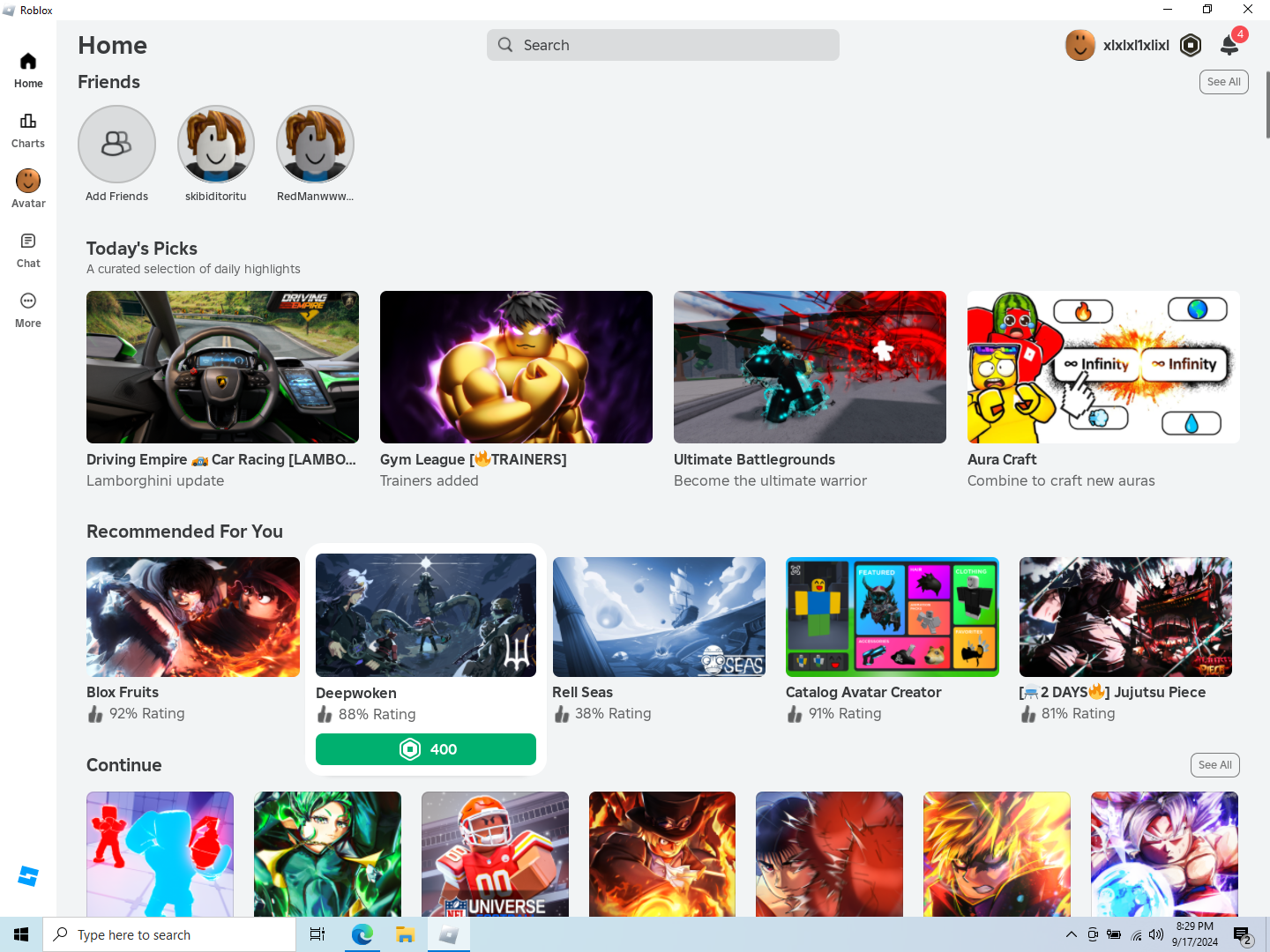
Task: Click the Windows Start button
Action: [x=21, y=934]
